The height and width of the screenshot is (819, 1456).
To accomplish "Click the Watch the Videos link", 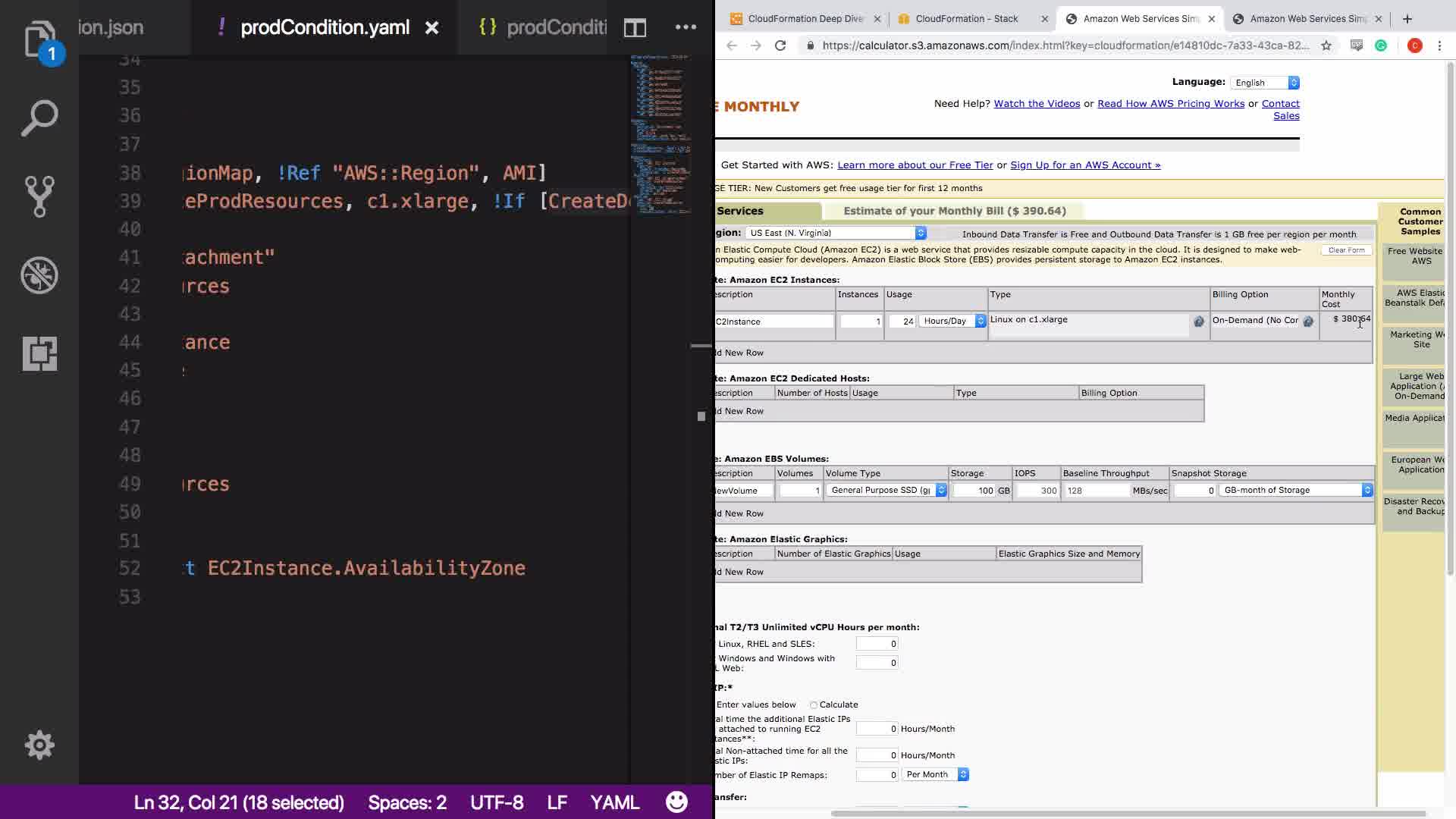I will 1037,104.
